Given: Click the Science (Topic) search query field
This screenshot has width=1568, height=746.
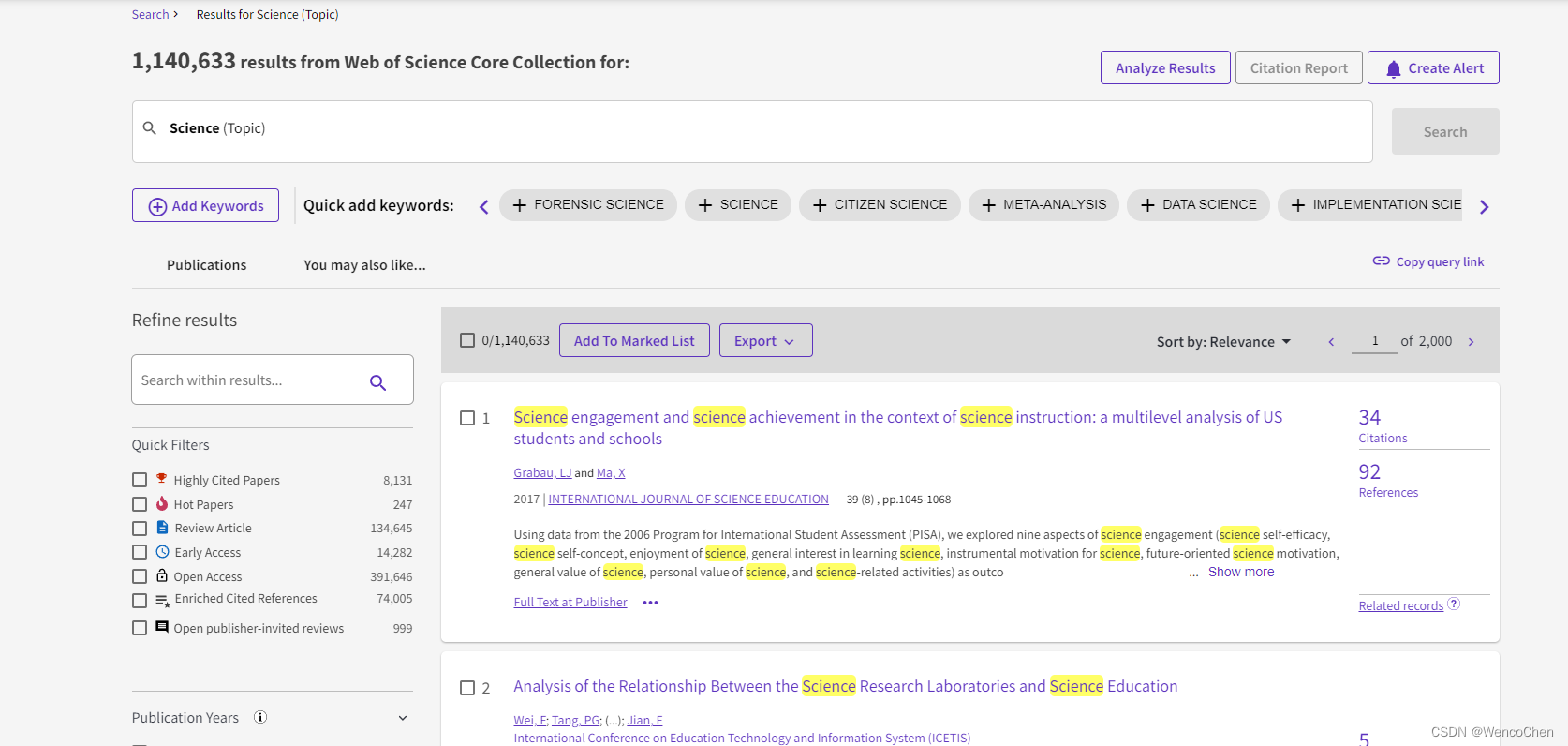Looking at the screenshot, I should pos(752,131).
